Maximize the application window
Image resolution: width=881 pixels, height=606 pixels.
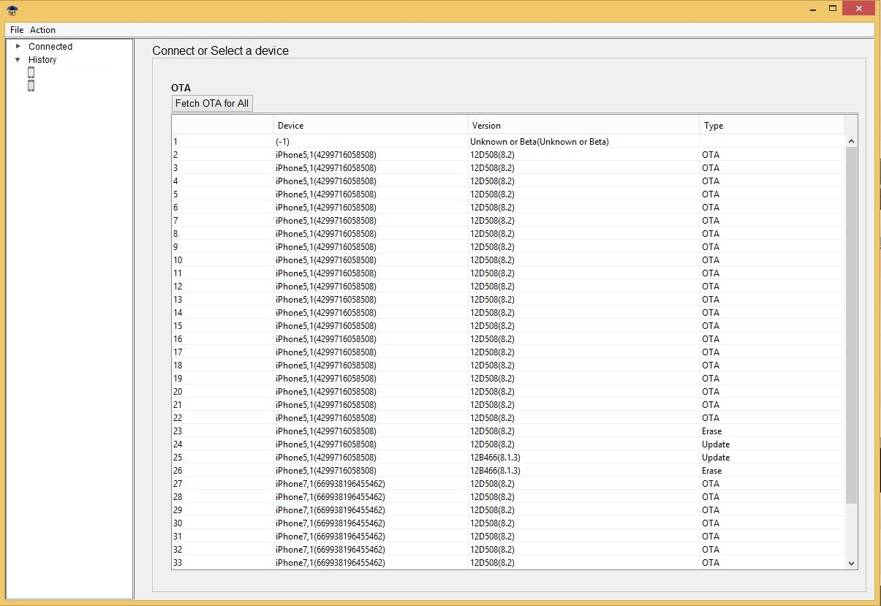(x=833, y=8)
